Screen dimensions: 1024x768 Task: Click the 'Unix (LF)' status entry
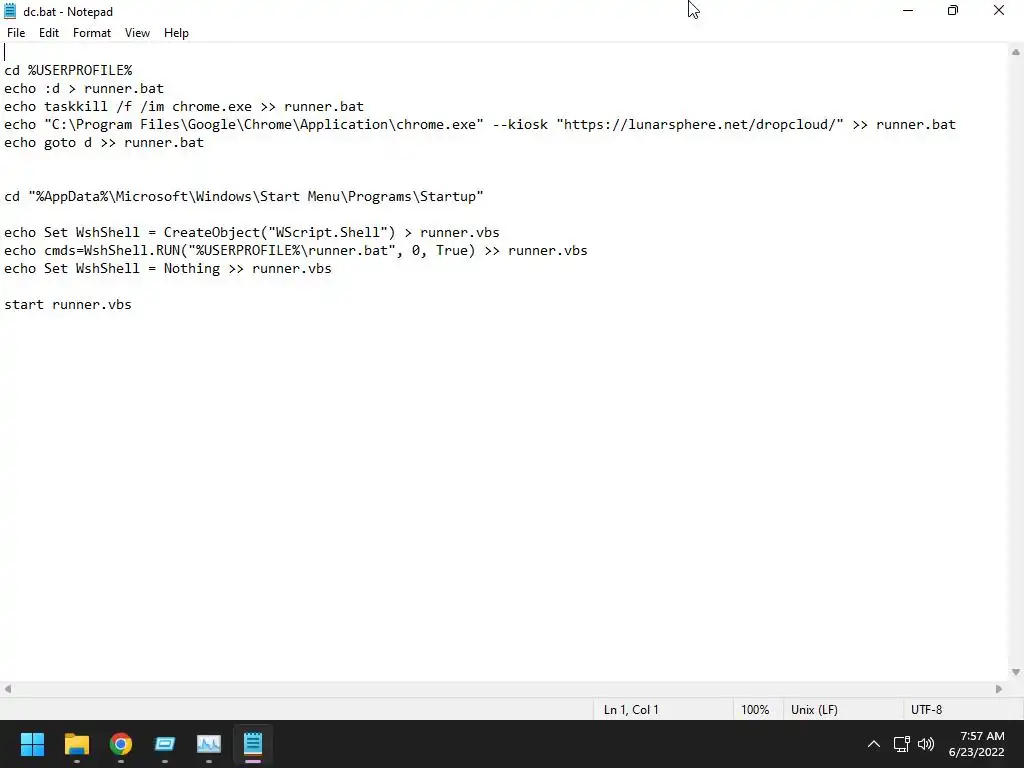[814, 710]
